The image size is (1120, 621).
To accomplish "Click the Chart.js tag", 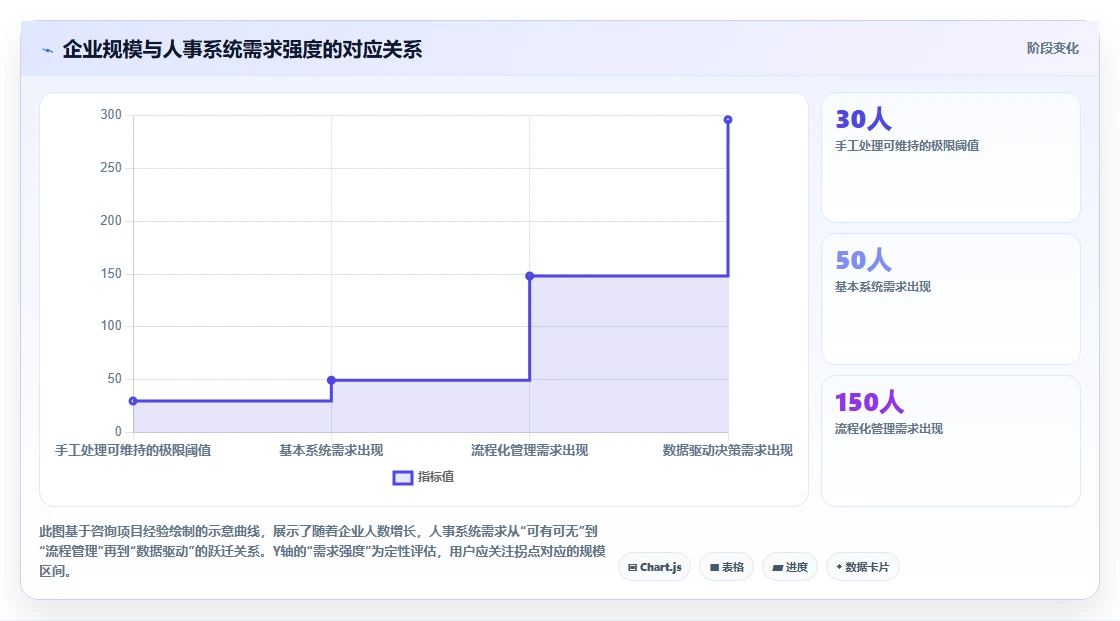I will point(654,567).
